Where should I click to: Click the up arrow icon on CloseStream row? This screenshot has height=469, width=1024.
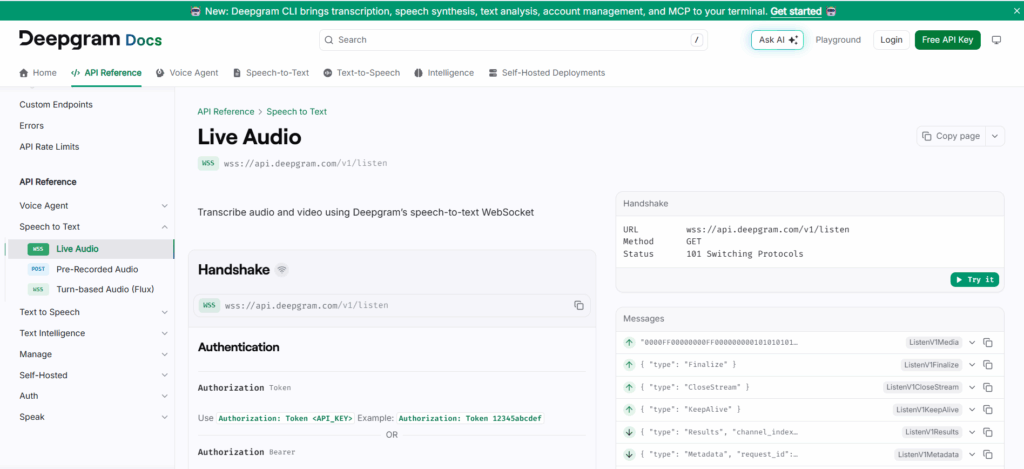pos(630,387)
